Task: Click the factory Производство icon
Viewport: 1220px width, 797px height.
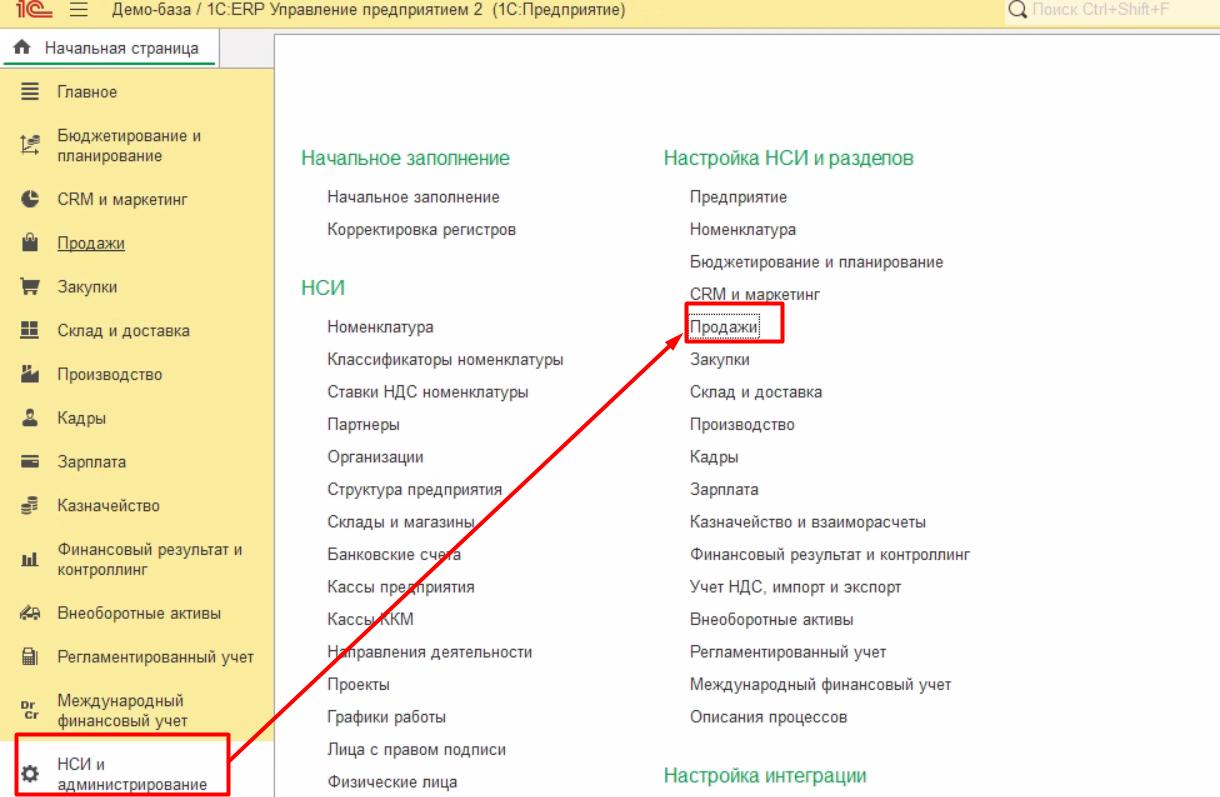Action: point(30,374)
